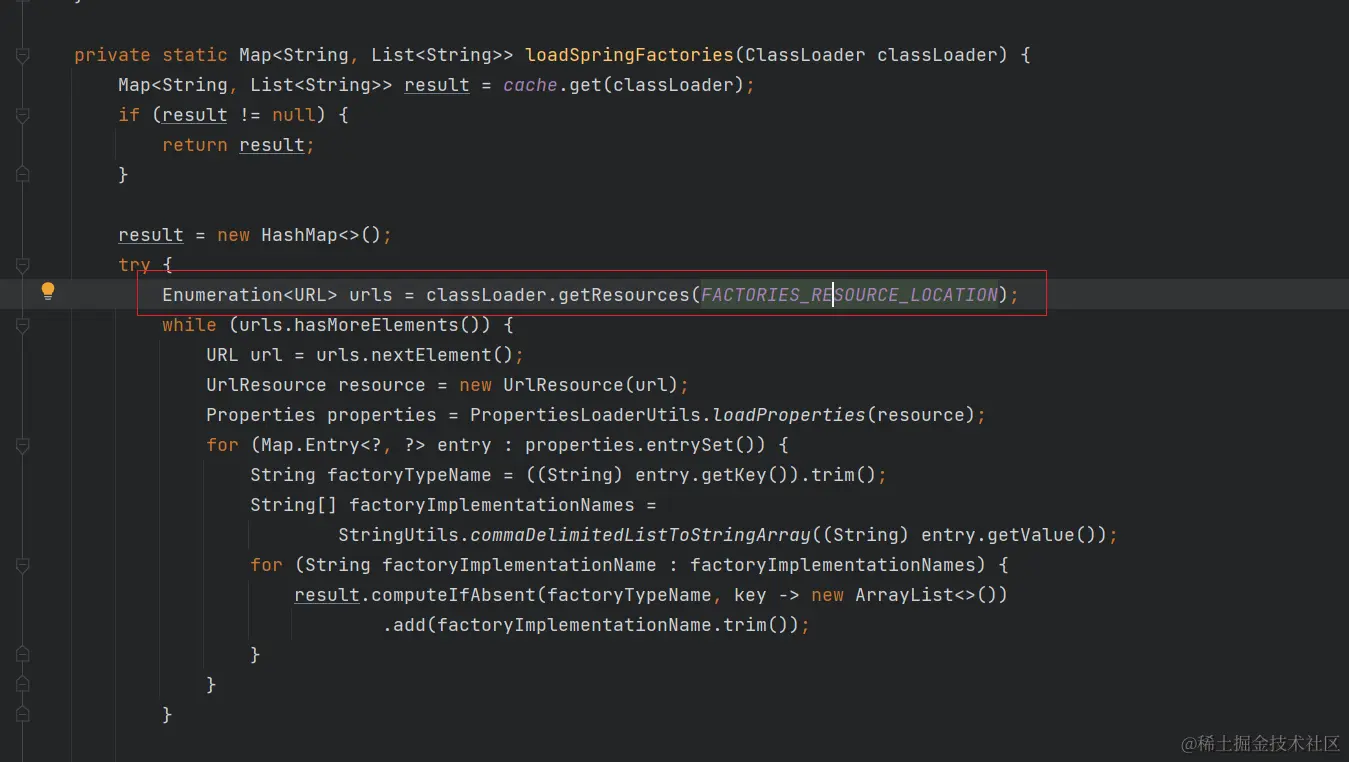
Task: Click fold end marker under '.add(factoryImplementationName.trim())'
Action: [x=23, y=654]
